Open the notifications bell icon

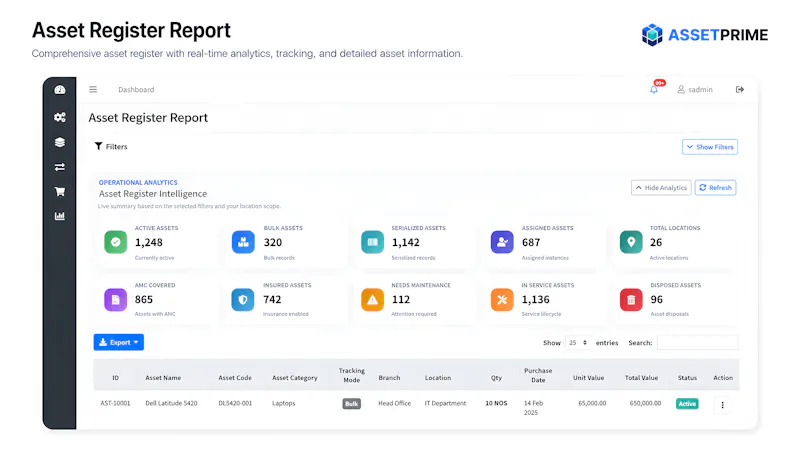click(x=654, y=90)
